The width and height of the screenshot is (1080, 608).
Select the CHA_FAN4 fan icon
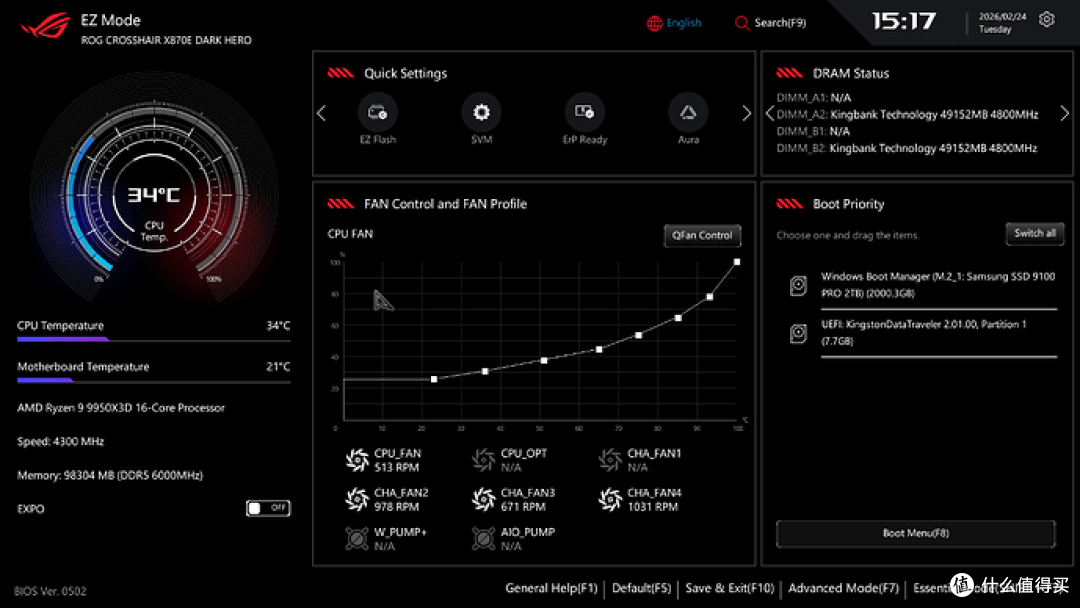[x=610, y=499]
